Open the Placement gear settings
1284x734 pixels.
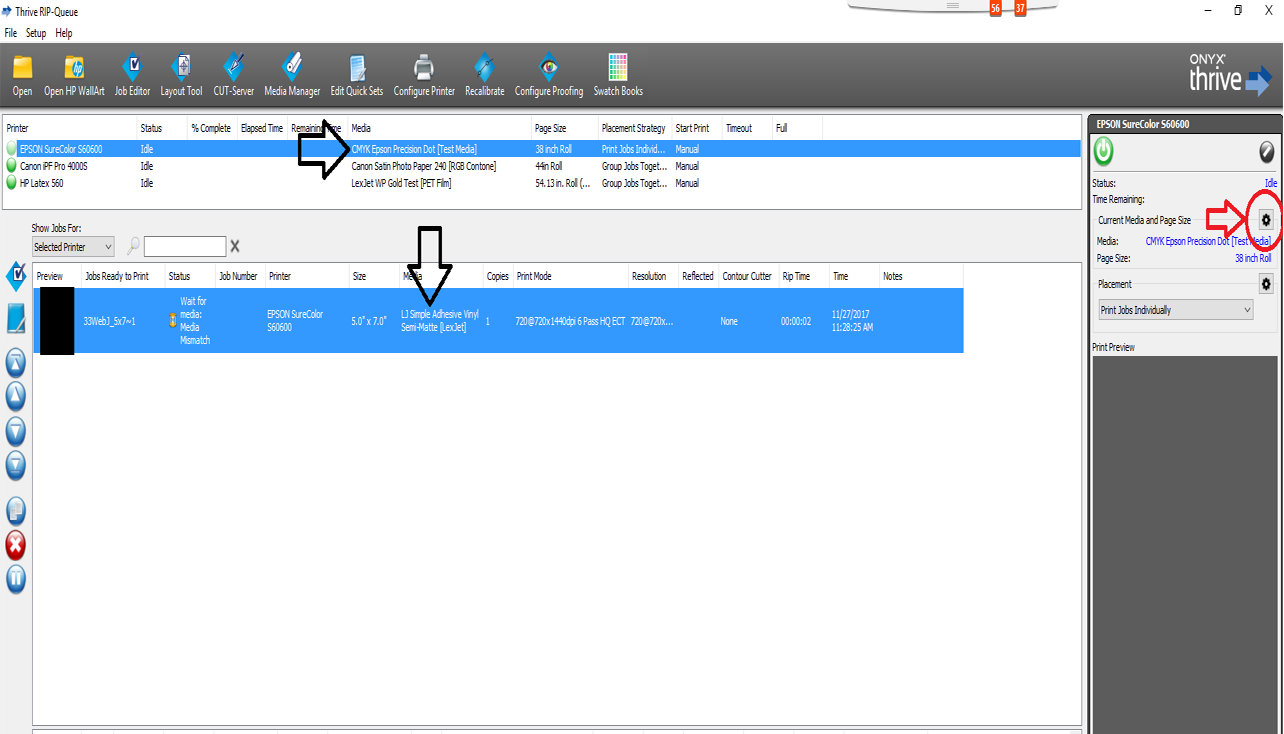[x=1266, y=285]
